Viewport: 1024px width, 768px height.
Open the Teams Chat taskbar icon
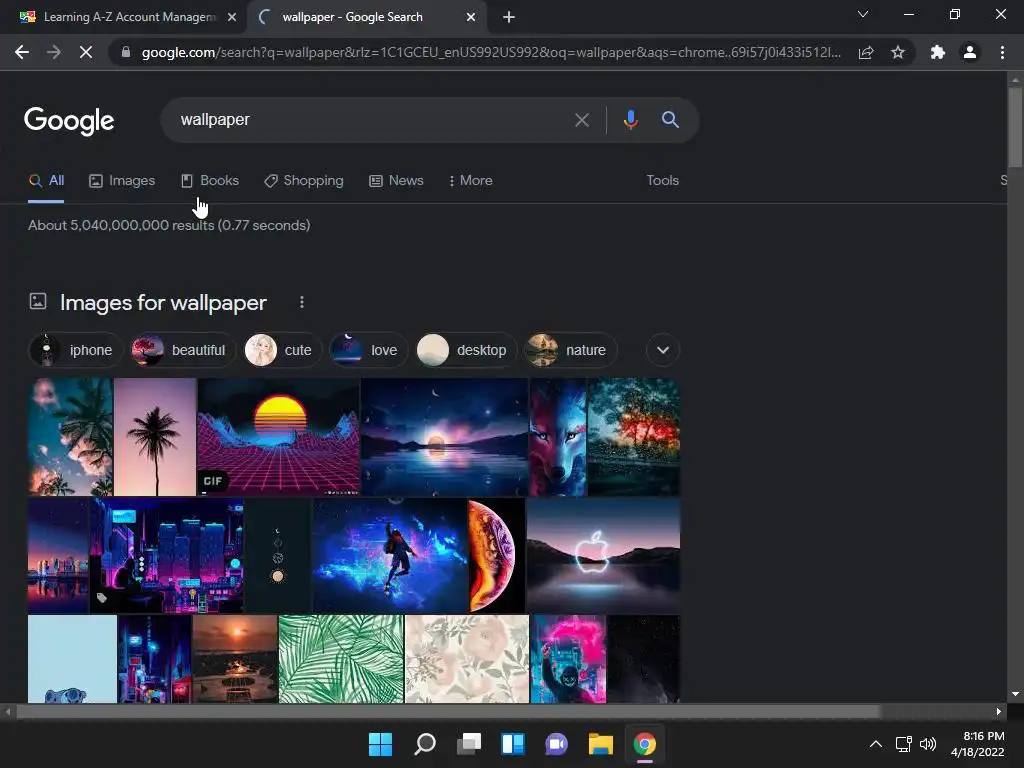tap(556, 744)
